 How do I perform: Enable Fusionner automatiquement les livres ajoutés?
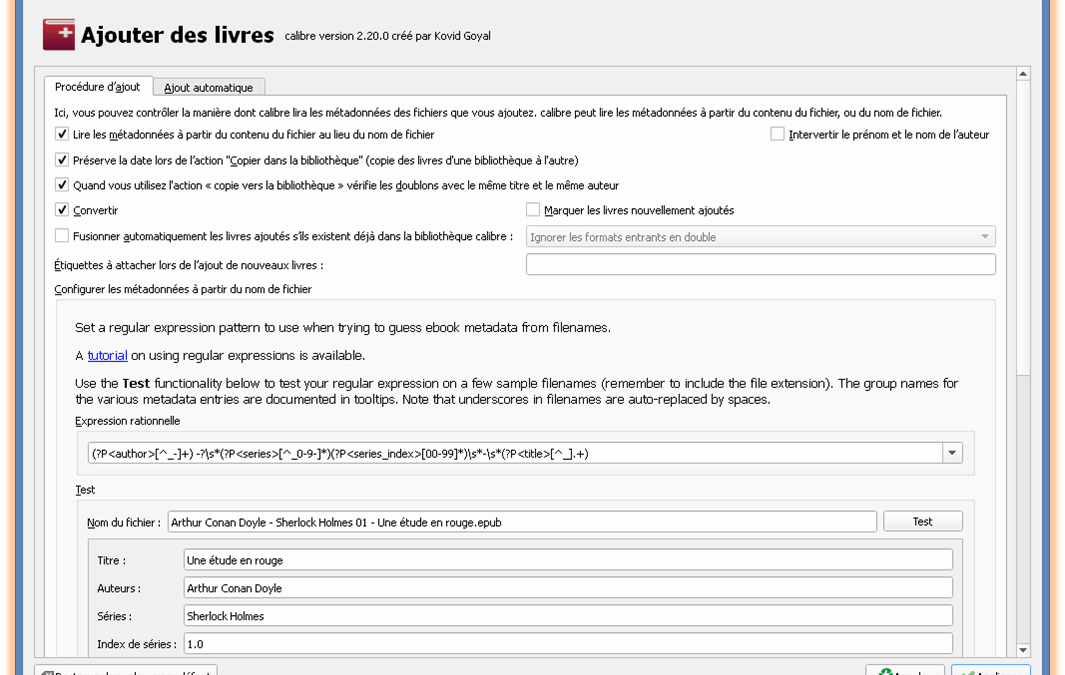pos(62,236)
